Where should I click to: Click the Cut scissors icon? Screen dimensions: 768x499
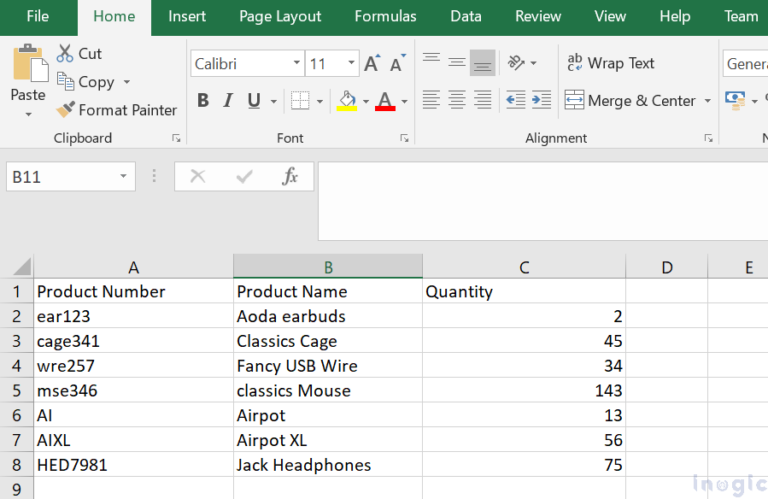[x=66, y=54]
